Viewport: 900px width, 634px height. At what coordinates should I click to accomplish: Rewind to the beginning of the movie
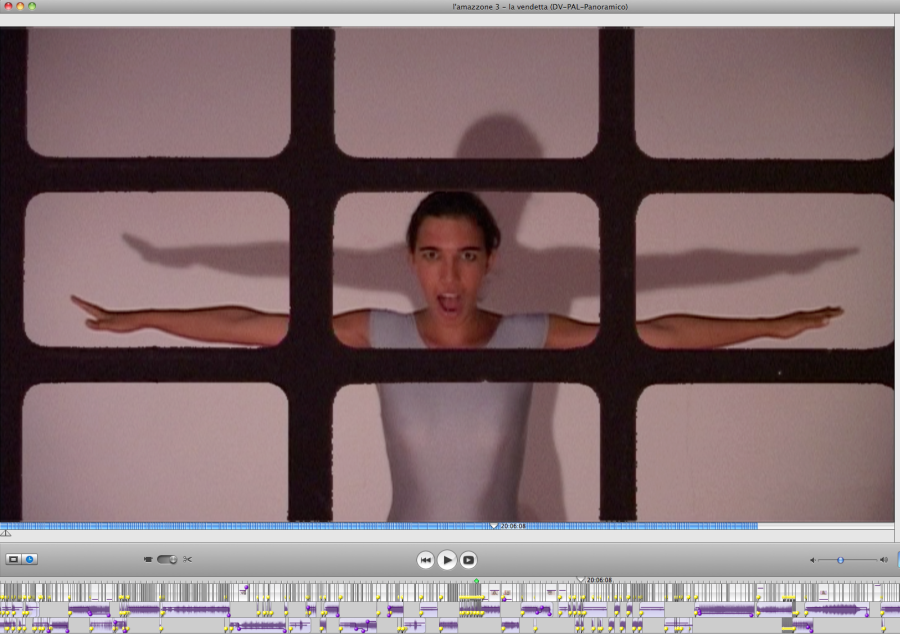pyautogui.click(x=425, y=560)
